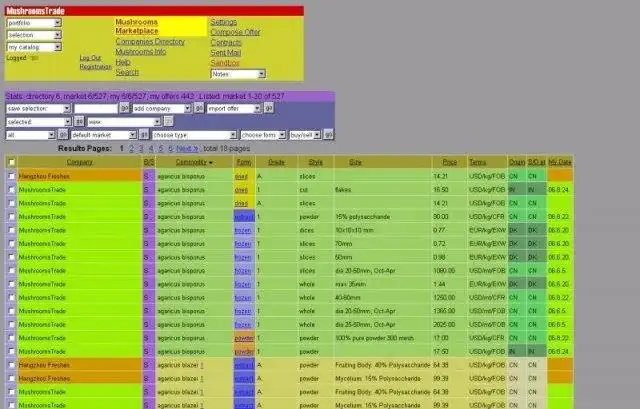Open the Notes dropdown
This screenshot has height=409, width=640.
click(238, 74)
